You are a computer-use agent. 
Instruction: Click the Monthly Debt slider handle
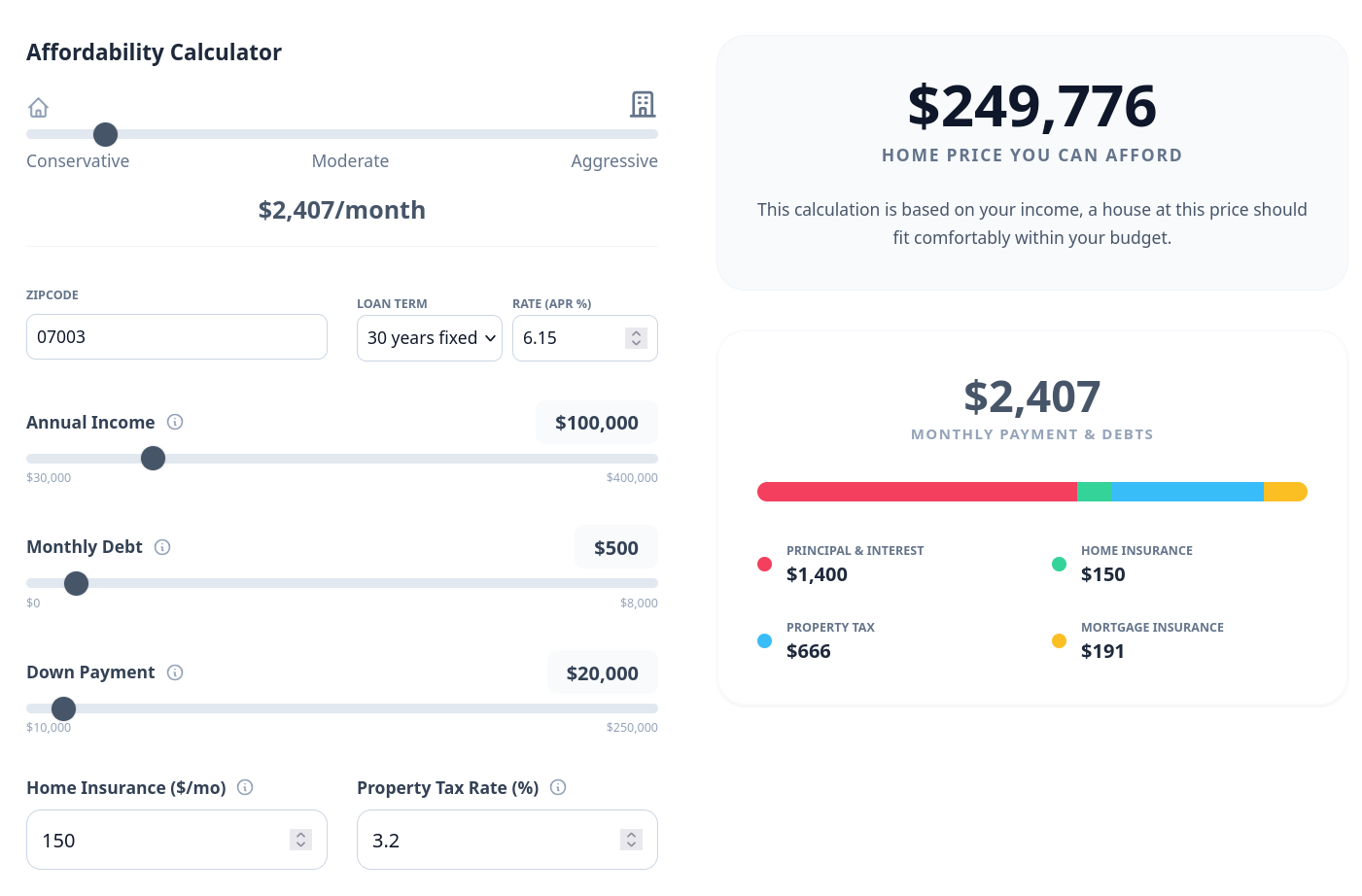tap(76, 583)
